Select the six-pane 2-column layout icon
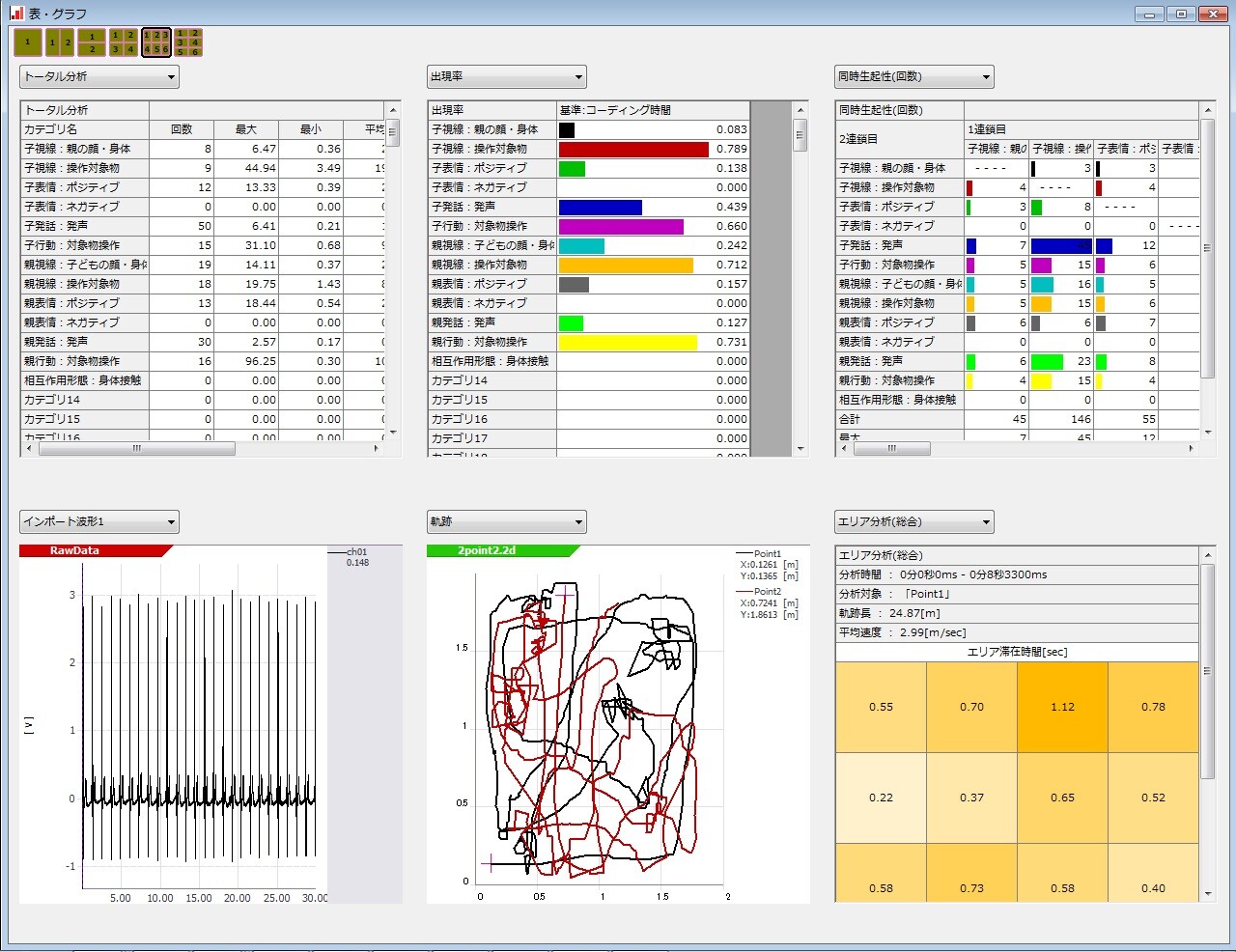The image size is (1236, 952). (x=188, y=42)
